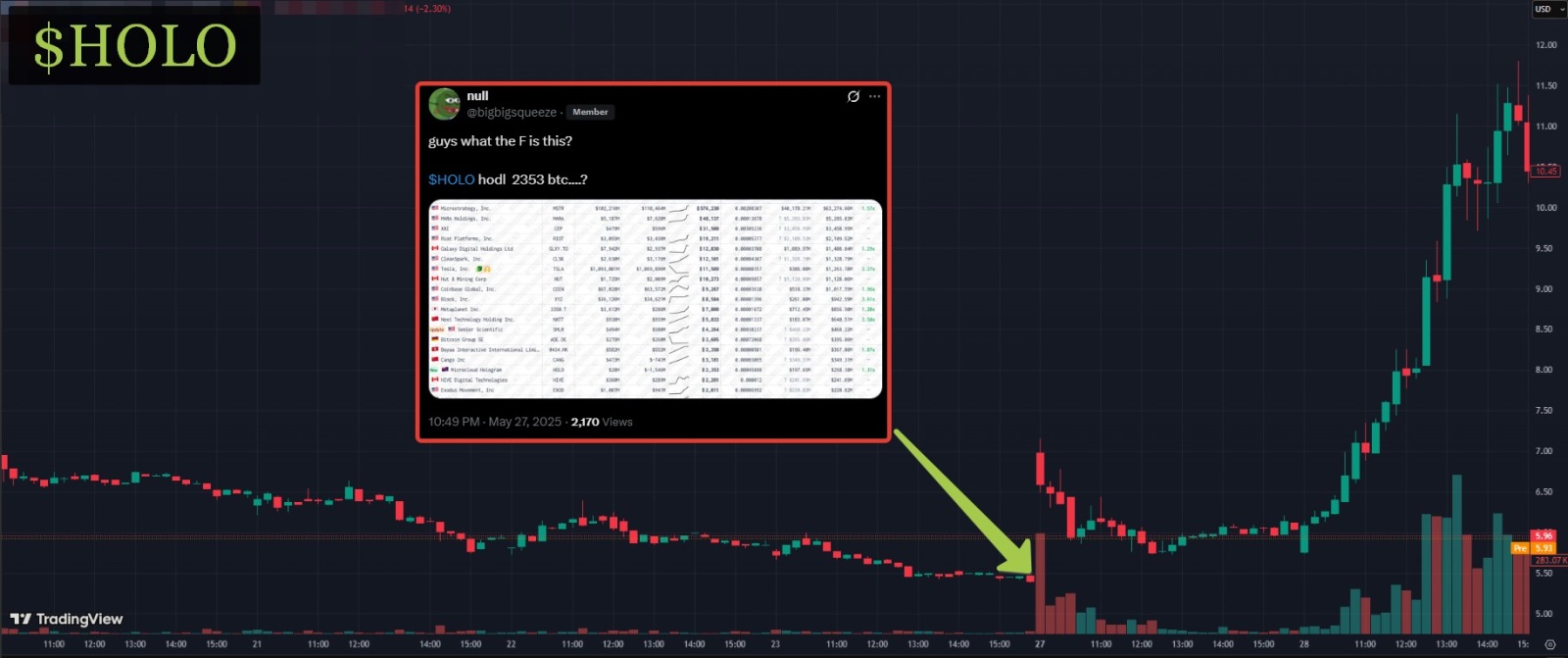
Task: Open the attached bitcoin holdings table image
Action: [656, 299]
